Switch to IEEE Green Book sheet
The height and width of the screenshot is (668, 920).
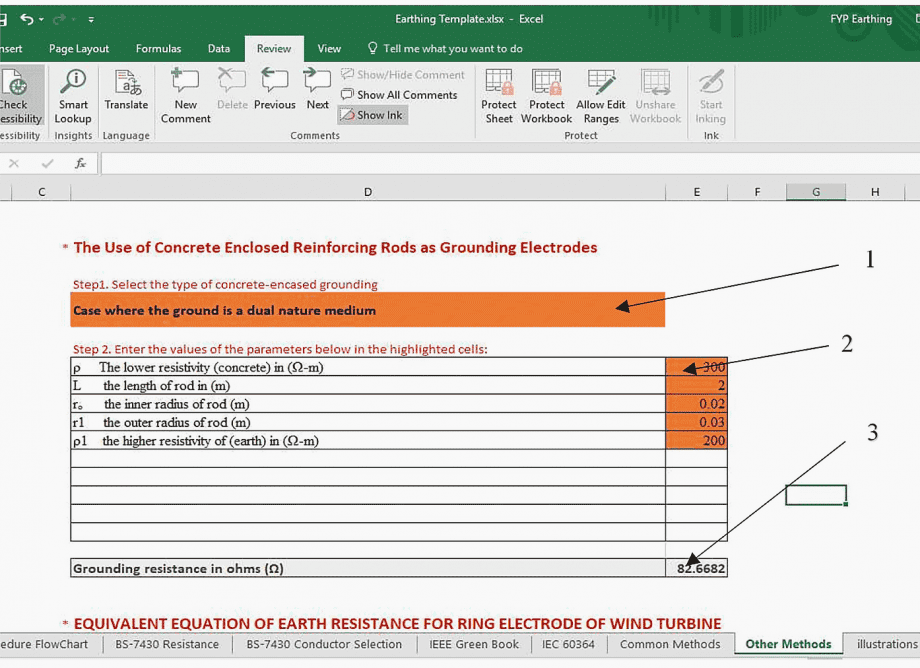[x=473, y=644]
